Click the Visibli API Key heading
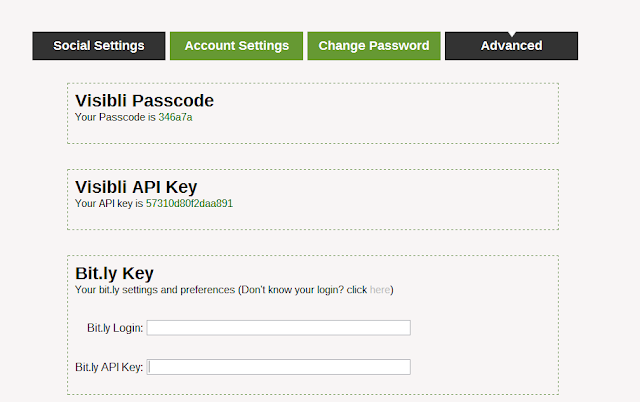Image resolution: width=640 pixels, height=402 pixels. click(x=136, y=187)
